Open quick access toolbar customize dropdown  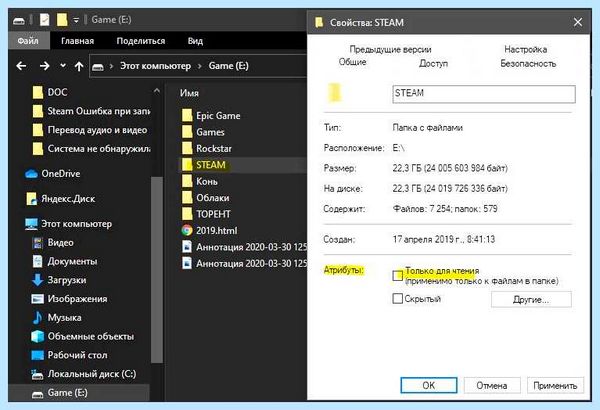(x=76, y=20)
